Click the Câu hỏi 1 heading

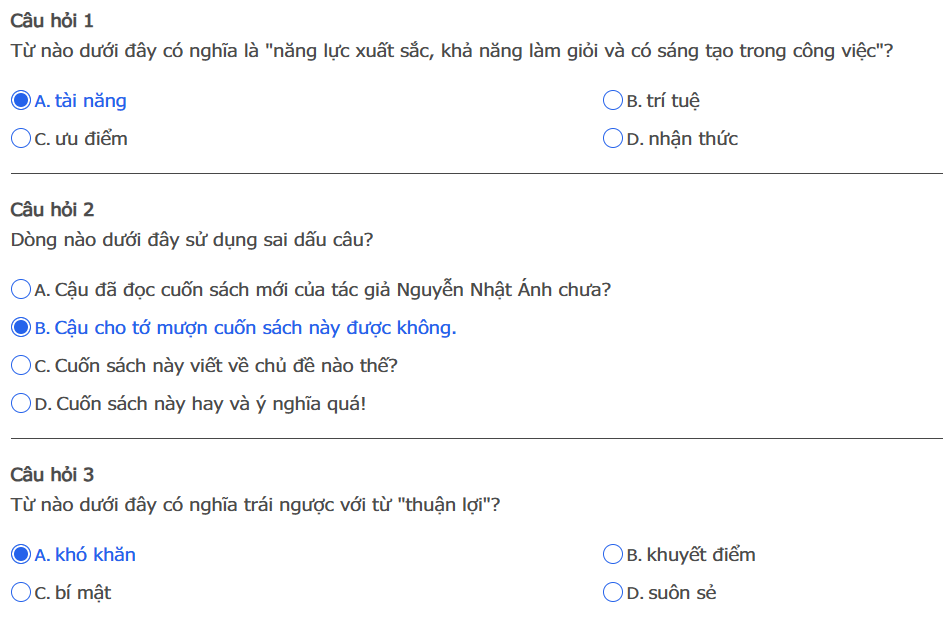[52, 21]
